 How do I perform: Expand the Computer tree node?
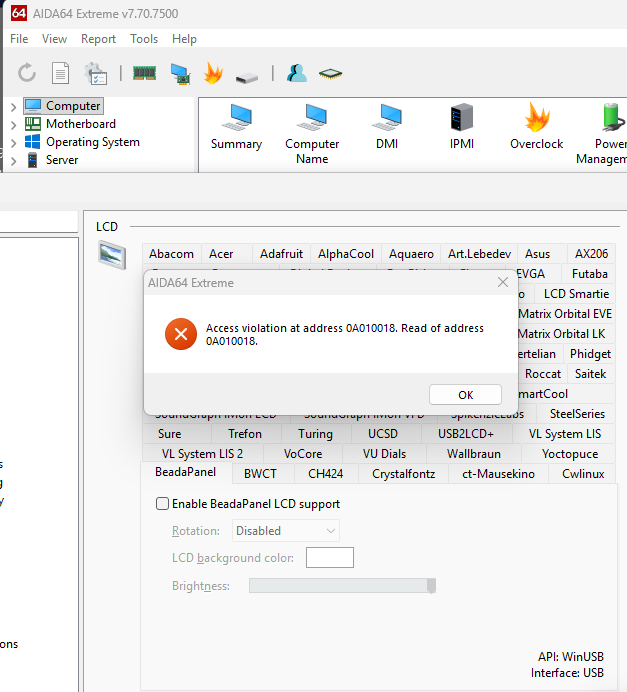pos(13,107)
